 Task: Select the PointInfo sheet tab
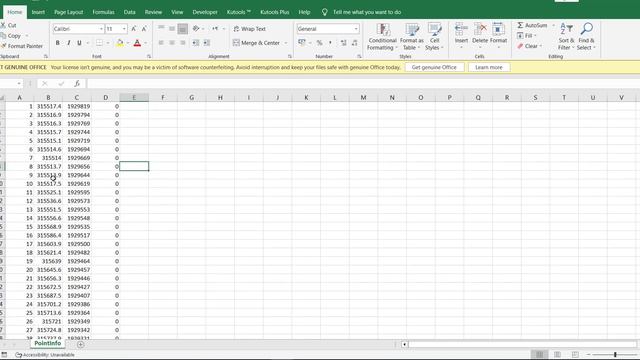pyautogui.click(x=48, y=344)
